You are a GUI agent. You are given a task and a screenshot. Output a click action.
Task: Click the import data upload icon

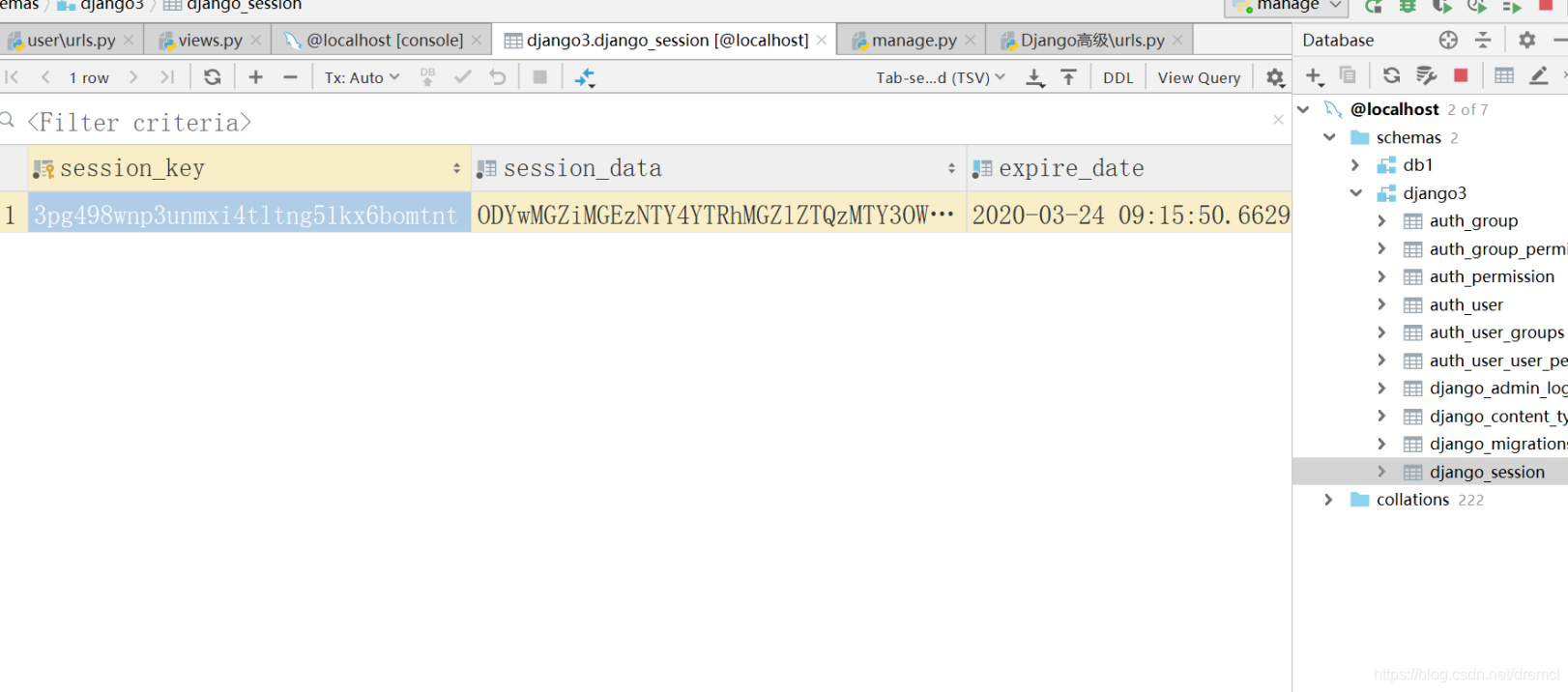click(1069, 77)
